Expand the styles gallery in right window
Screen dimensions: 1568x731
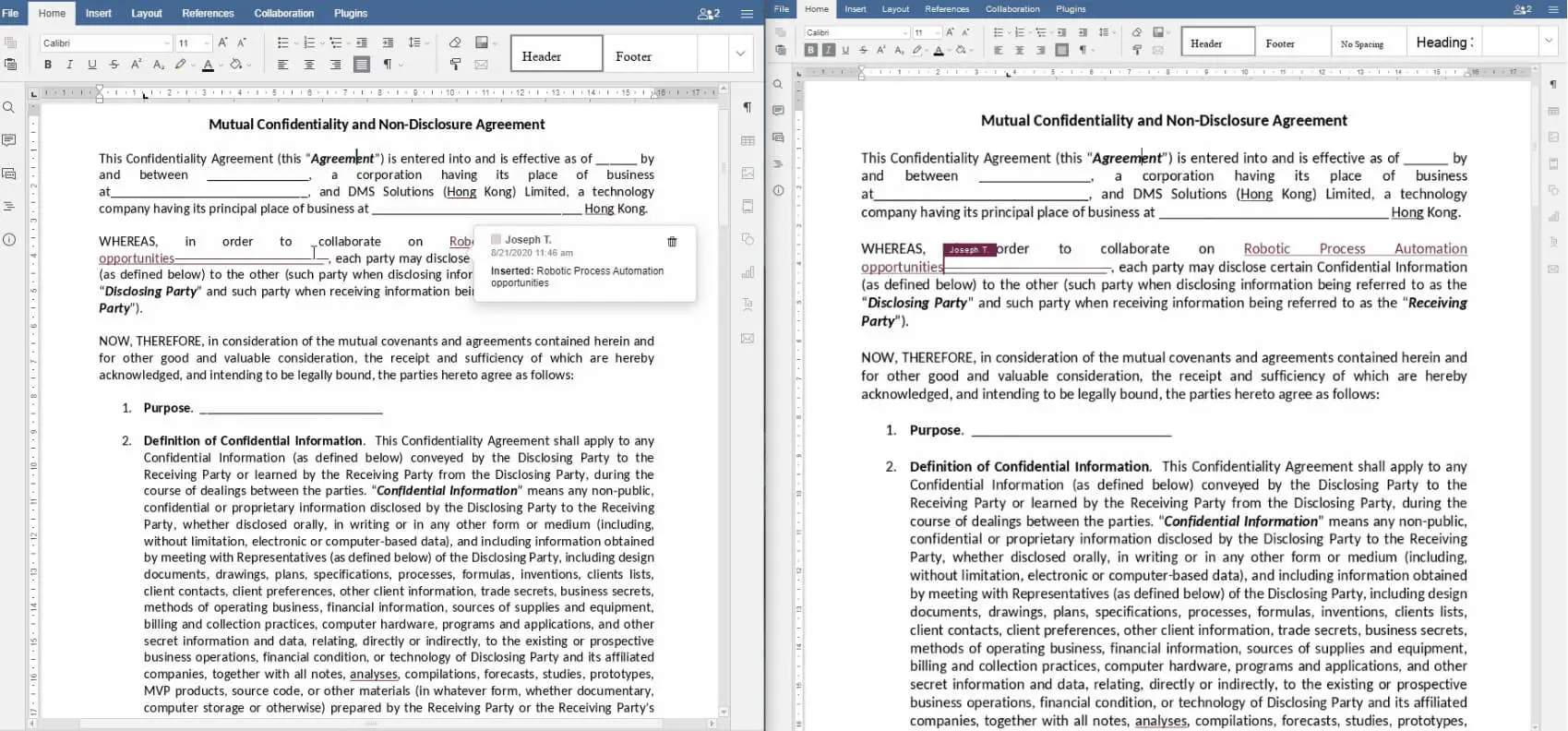(1549, 41)
